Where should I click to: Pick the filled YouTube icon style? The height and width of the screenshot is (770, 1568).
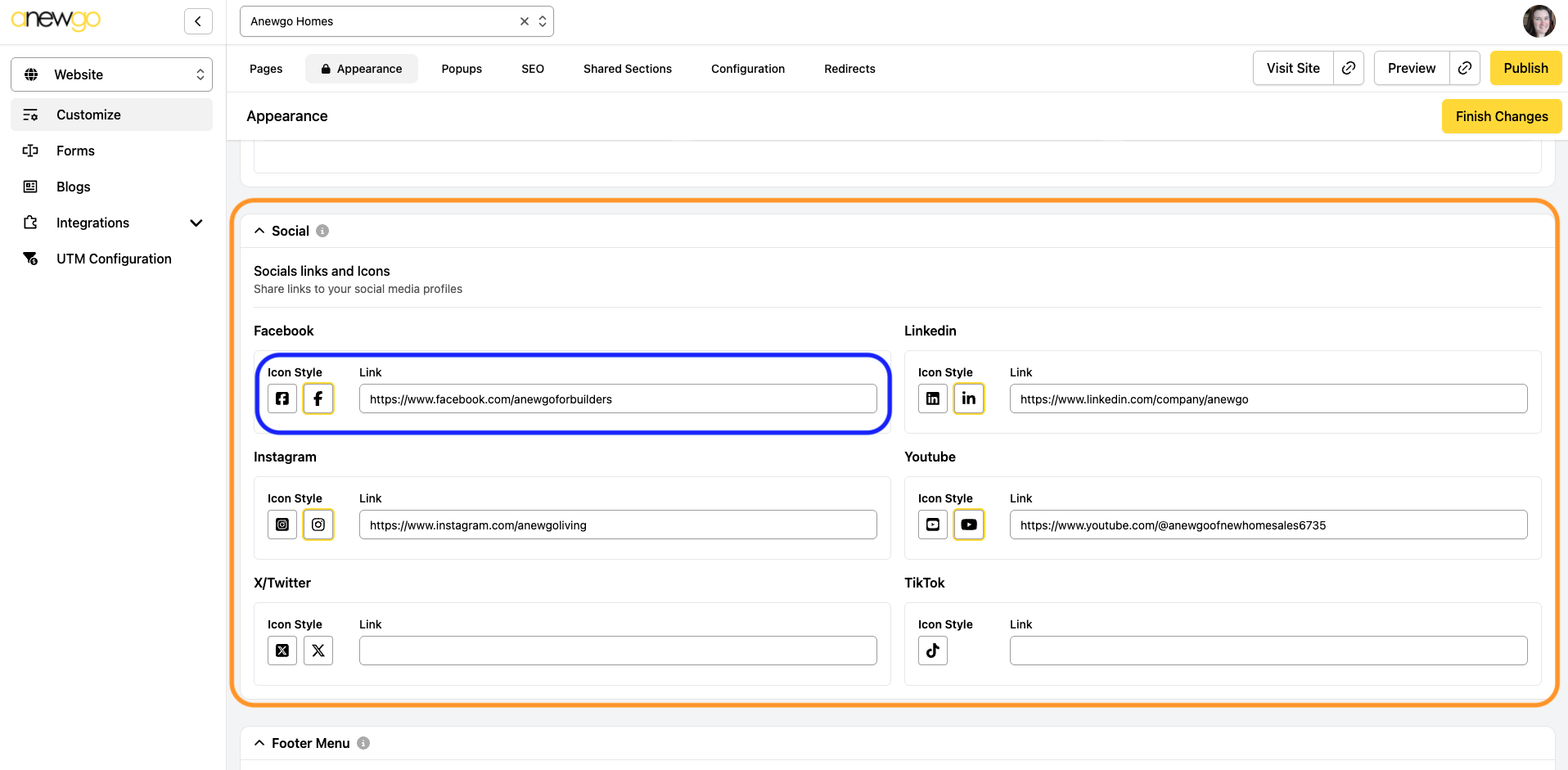coord(968,525)
